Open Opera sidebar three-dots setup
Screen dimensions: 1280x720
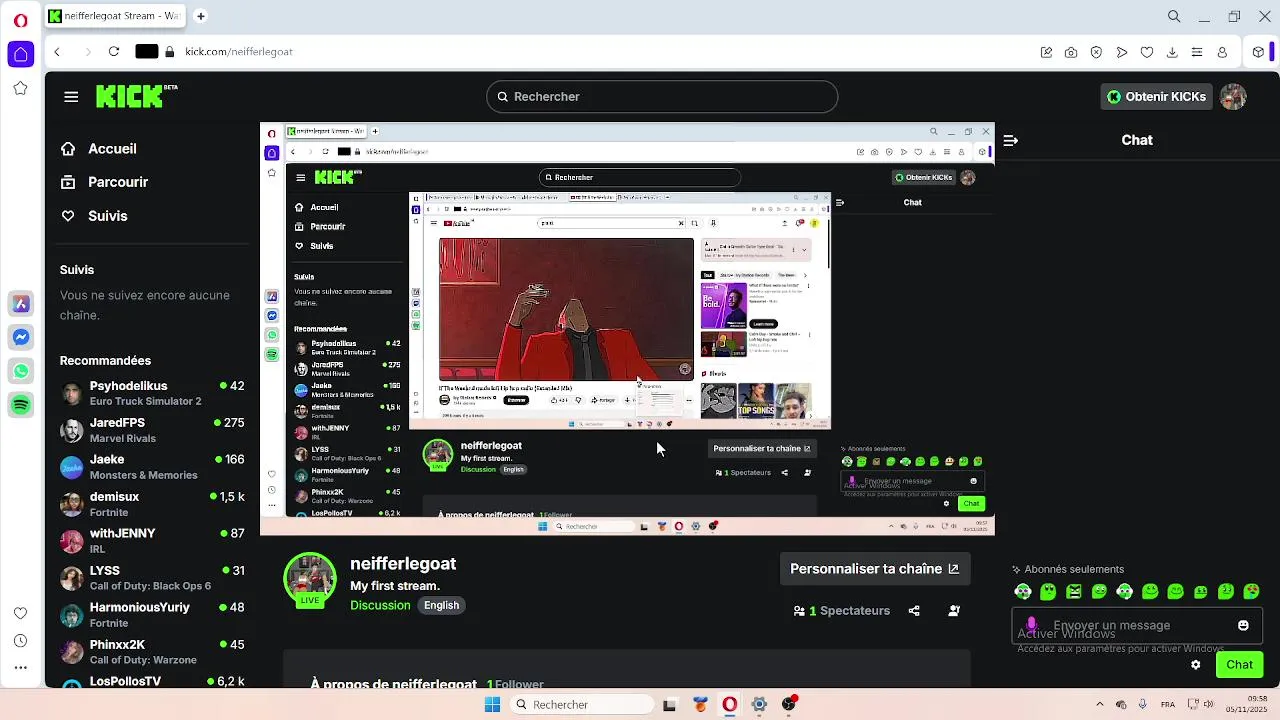click(20, 668)
